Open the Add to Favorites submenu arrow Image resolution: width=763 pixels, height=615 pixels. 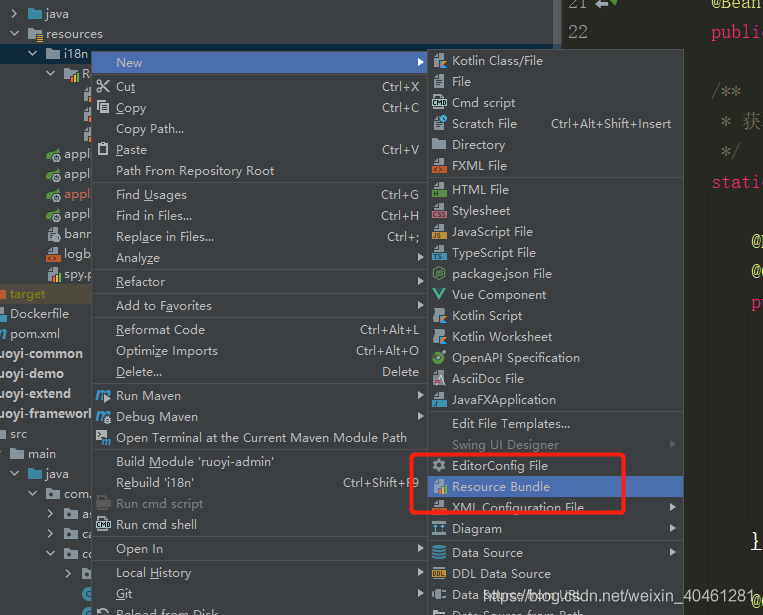420,305
